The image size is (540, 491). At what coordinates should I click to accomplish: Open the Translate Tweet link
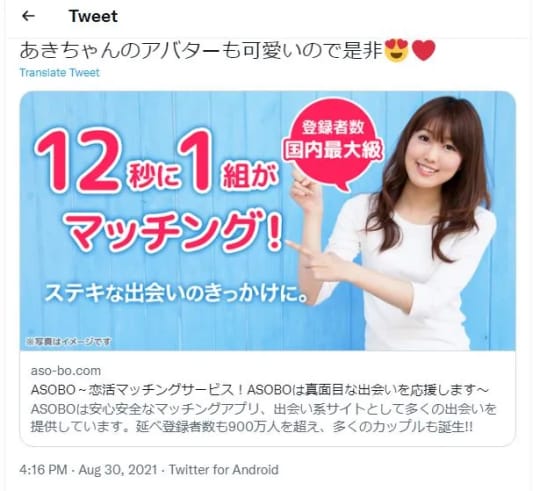[x=60, y=73]
